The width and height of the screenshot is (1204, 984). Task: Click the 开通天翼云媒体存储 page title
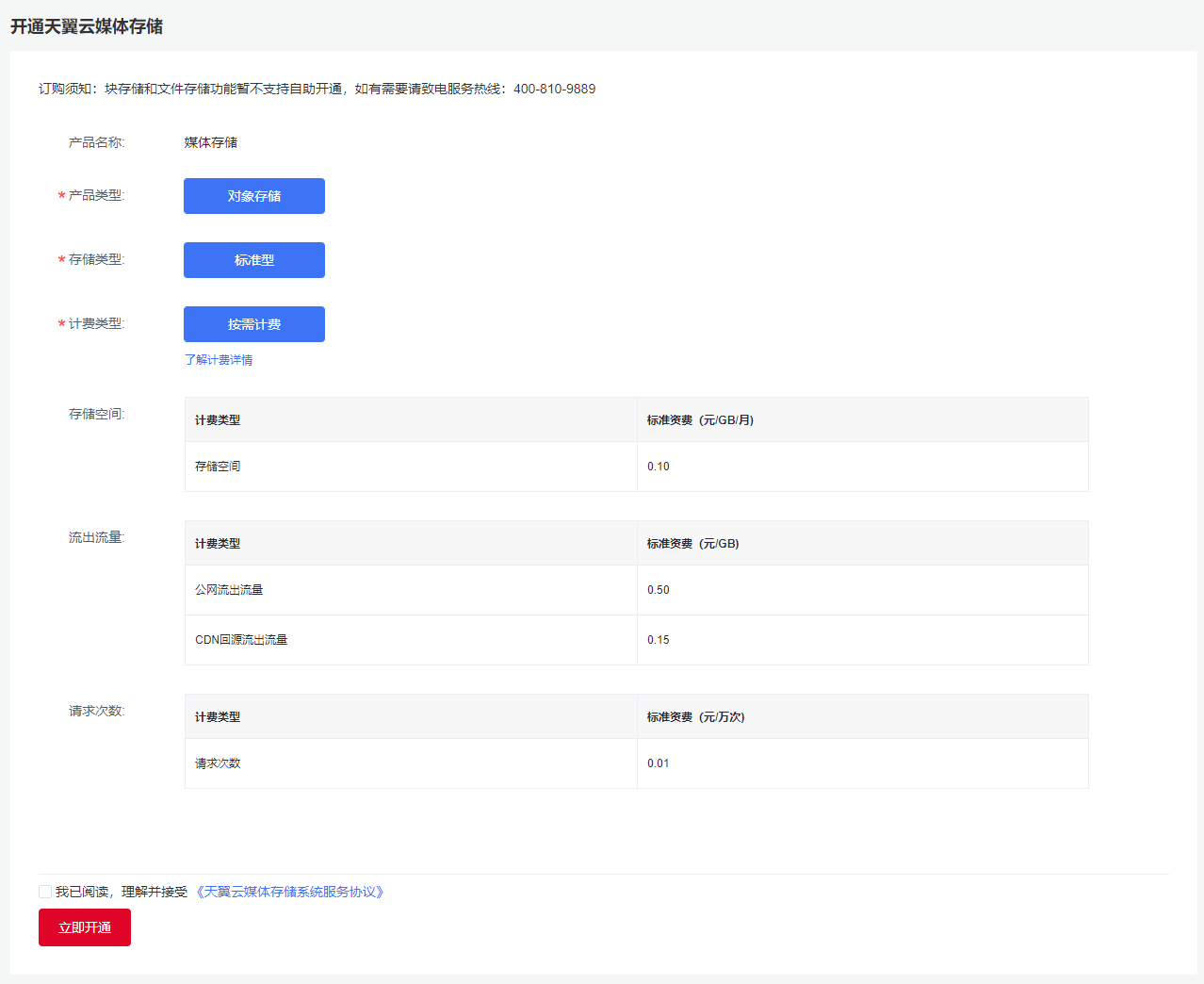[x=87, y=26]
